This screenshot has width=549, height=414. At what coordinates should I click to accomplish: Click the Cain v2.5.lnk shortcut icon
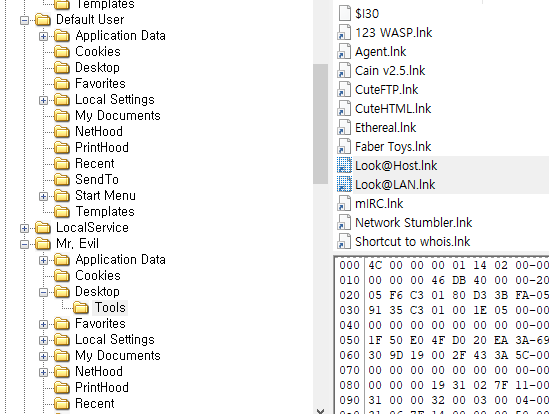344,70
